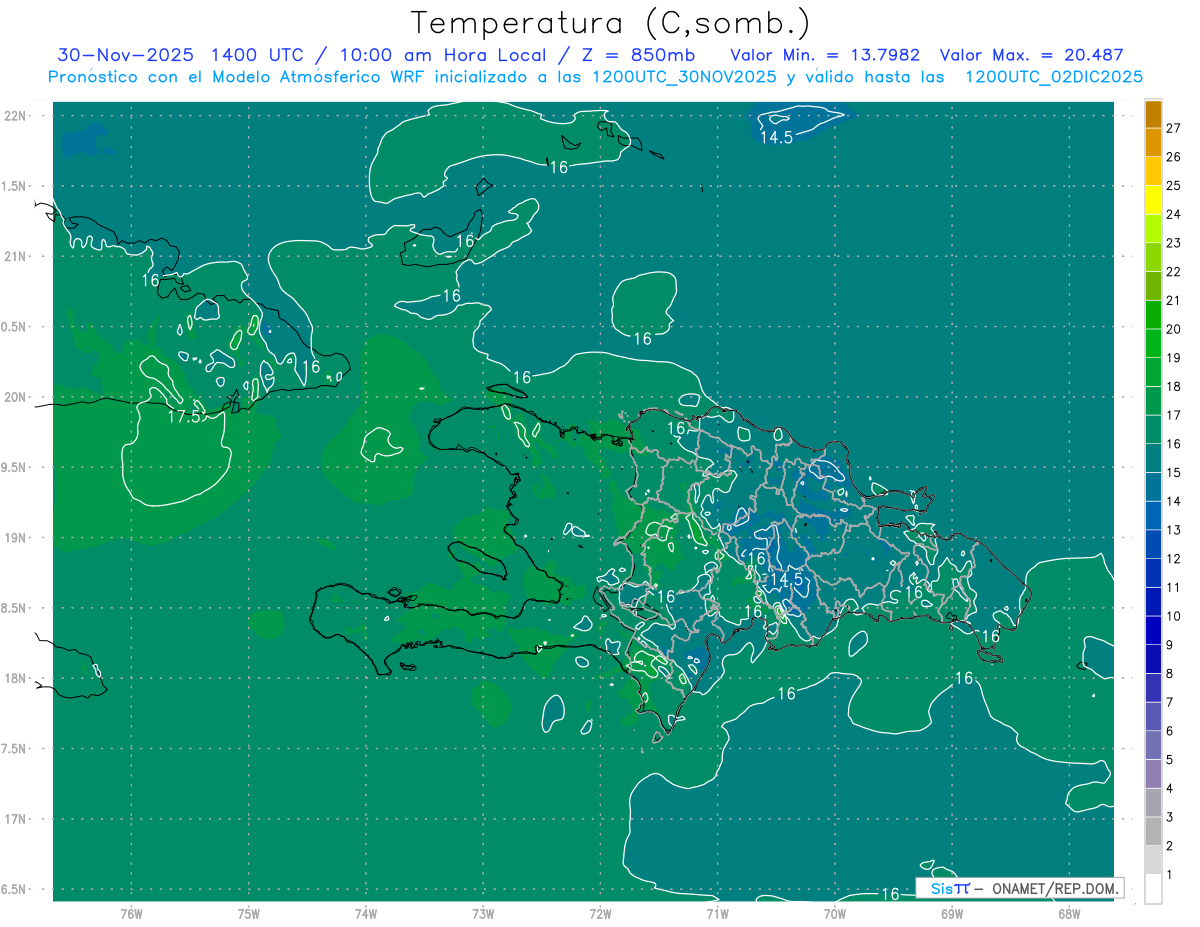Image resolution: width=1200 pixels, height=927 pixels.
Task: Click the yellow swatch between 24 and 25
Action: [1153, 200]
